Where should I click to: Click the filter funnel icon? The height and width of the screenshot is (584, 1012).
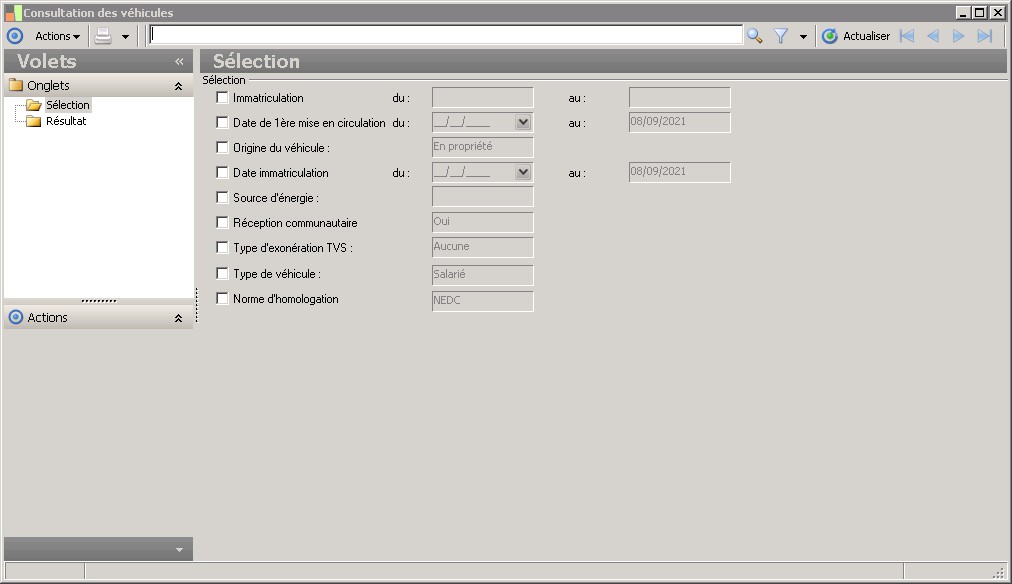(781, 36)
